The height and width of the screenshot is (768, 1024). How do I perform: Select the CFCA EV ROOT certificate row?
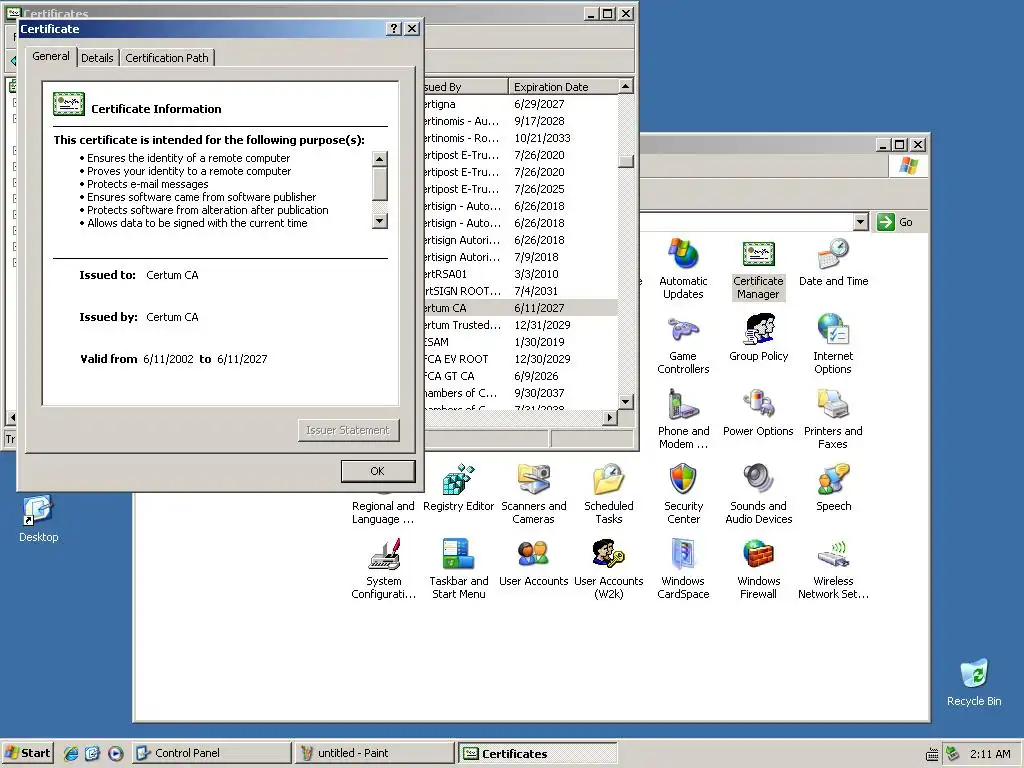coord(520,359)
